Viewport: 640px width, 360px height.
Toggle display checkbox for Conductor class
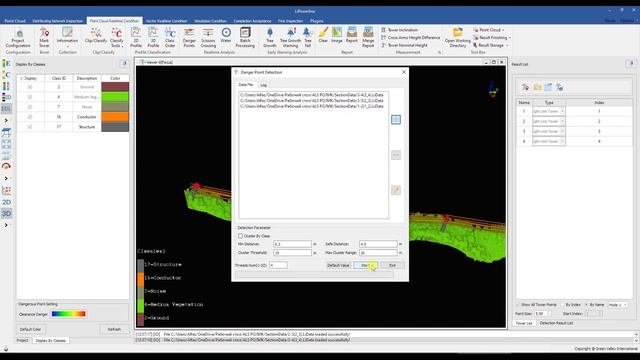tap(30, 117)
